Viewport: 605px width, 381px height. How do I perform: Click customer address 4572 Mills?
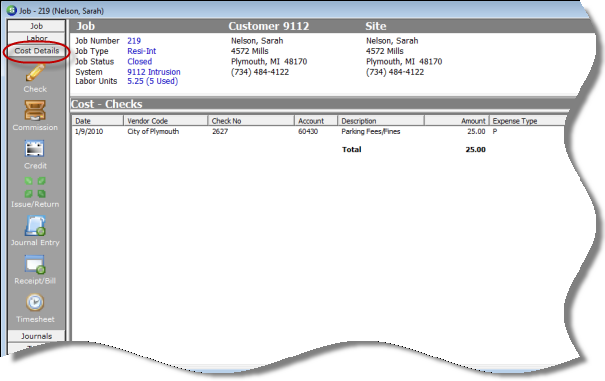pyautogui.click(x=249, y=51)
